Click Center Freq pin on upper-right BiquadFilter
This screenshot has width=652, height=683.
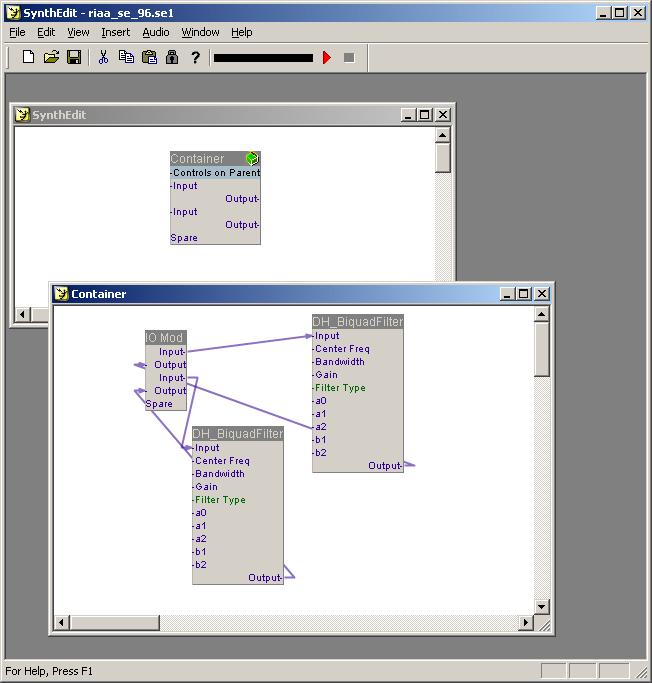tap(342, 349)
